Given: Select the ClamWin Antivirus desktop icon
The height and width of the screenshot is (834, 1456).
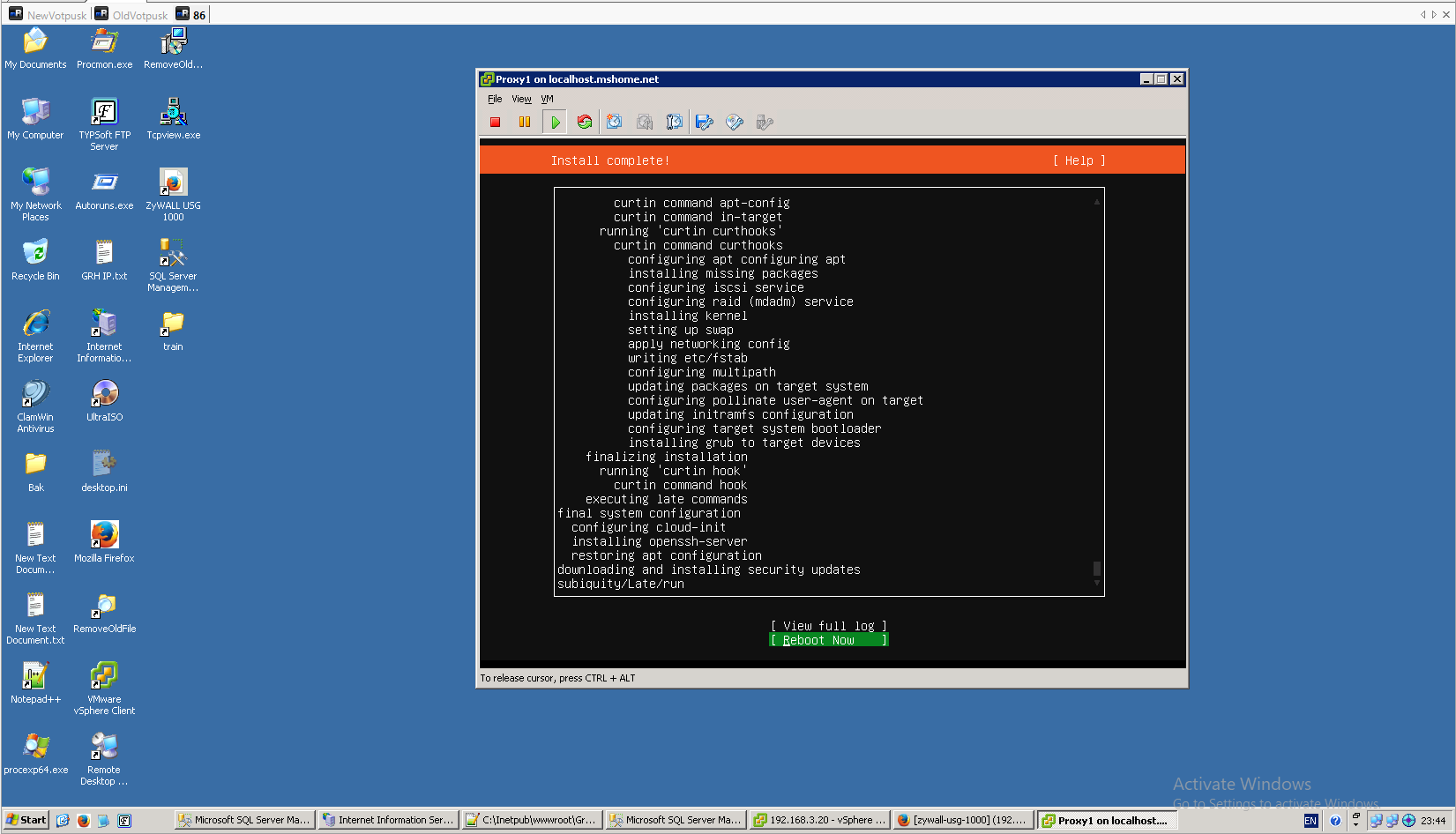Looking at the screenshot, I should tap(35, 406).
